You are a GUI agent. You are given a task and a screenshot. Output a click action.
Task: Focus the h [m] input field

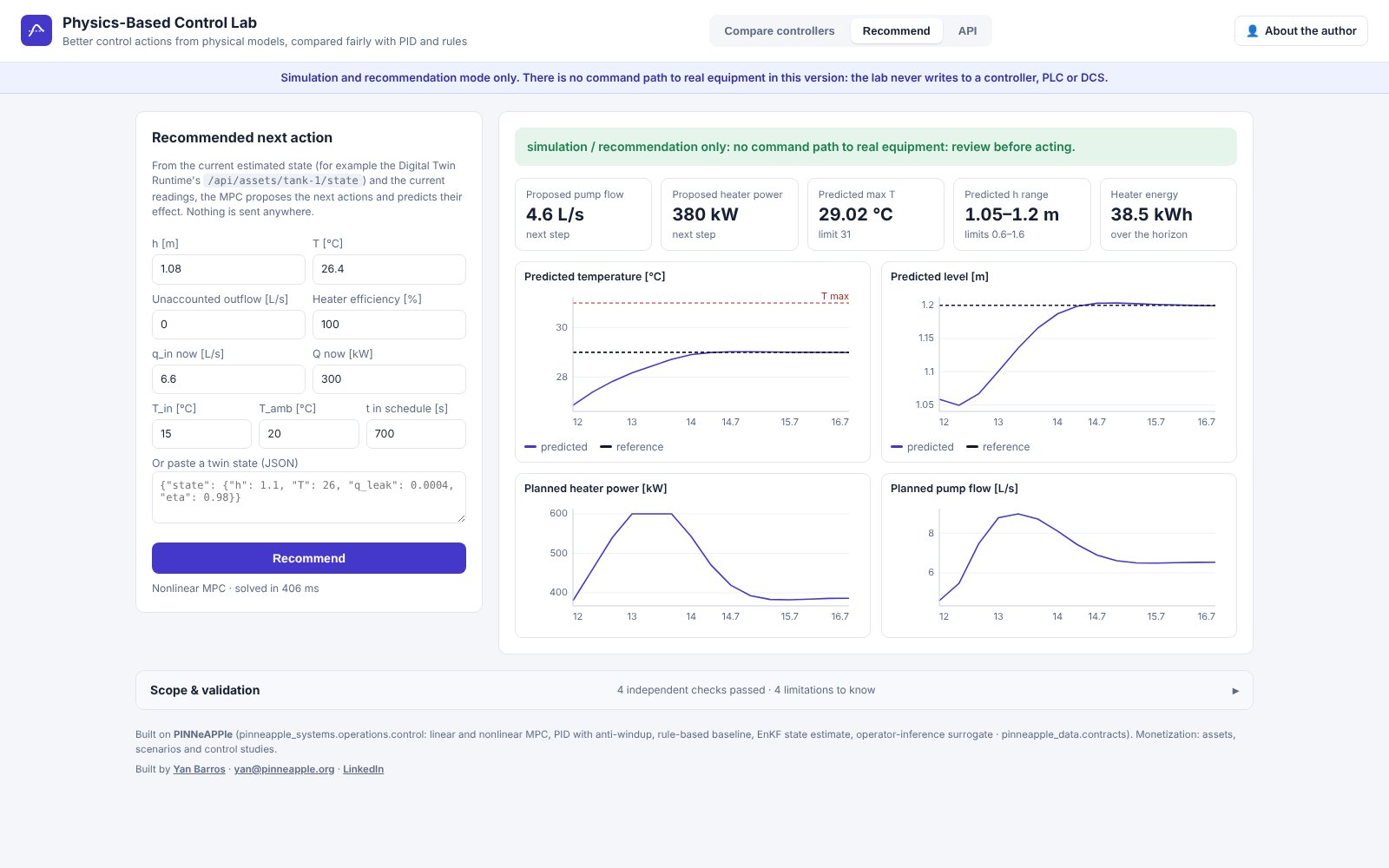click(x=228, y=269)
